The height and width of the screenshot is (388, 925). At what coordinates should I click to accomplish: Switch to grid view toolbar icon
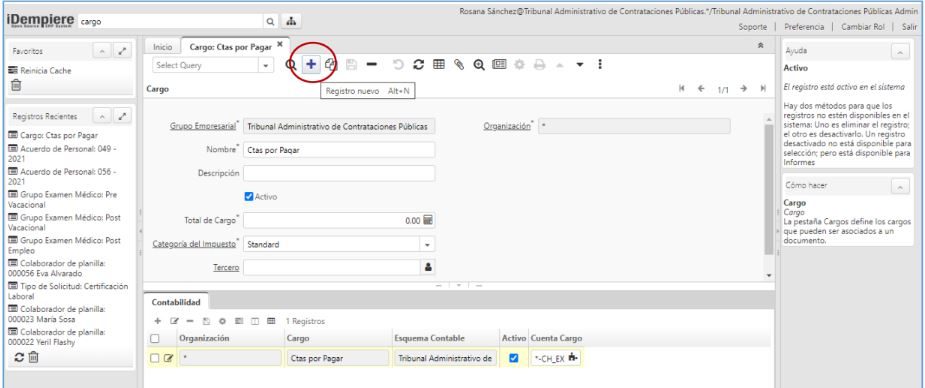(438, 65)
